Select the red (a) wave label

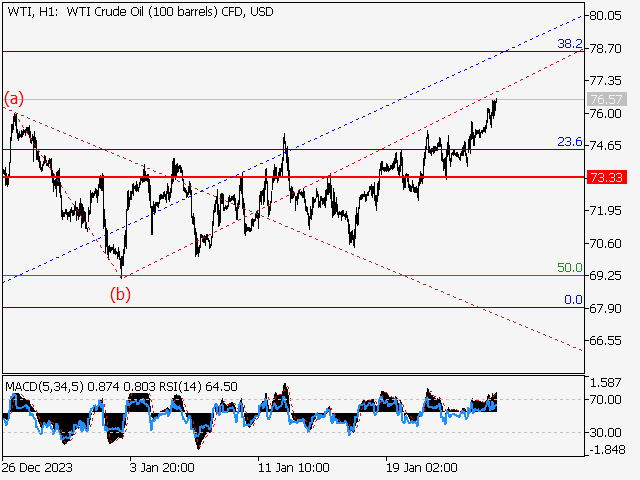click(14, 98)
